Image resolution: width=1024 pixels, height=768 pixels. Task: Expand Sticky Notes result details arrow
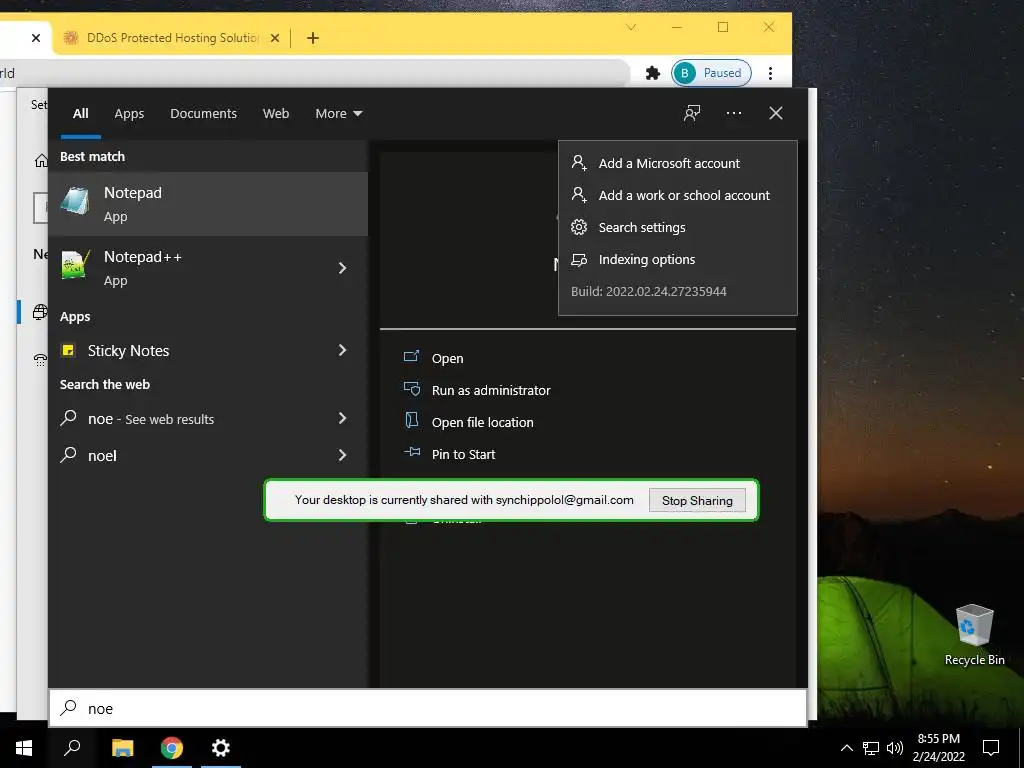(x=342, y=350)
